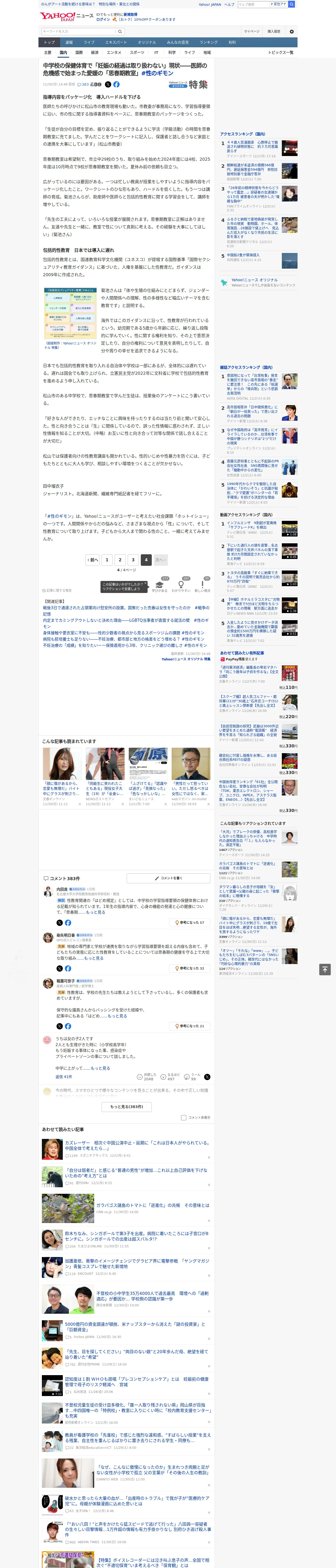React with 学びがある graduation cap icon
The height and width of the screenshot is (1568, 336).
(160, 584)
